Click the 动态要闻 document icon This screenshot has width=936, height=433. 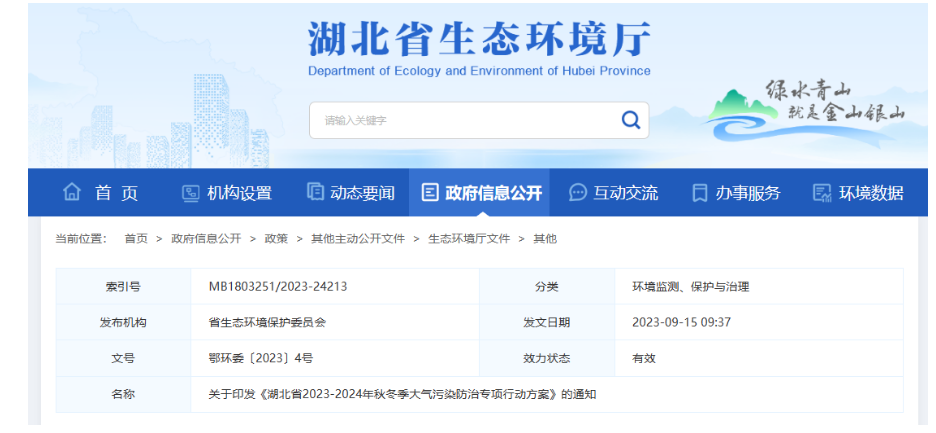click(x=315, y=192)
